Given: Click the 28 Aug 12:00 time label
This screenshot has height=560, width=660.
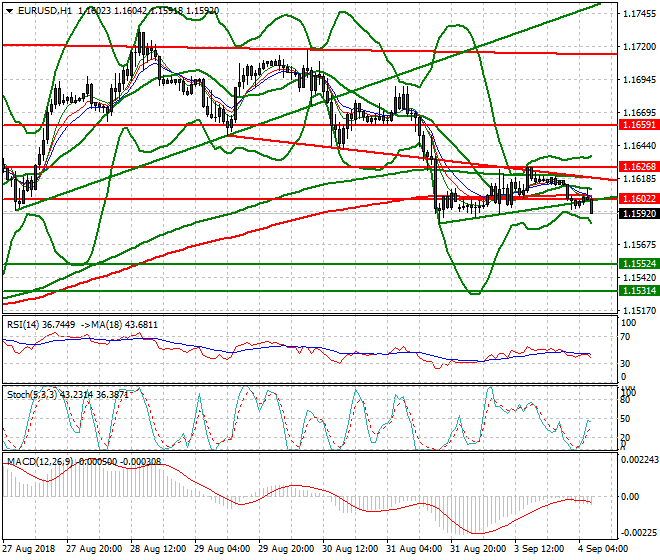Looking at the screenshot, I should pyautogui.click(x=158, y=549).
